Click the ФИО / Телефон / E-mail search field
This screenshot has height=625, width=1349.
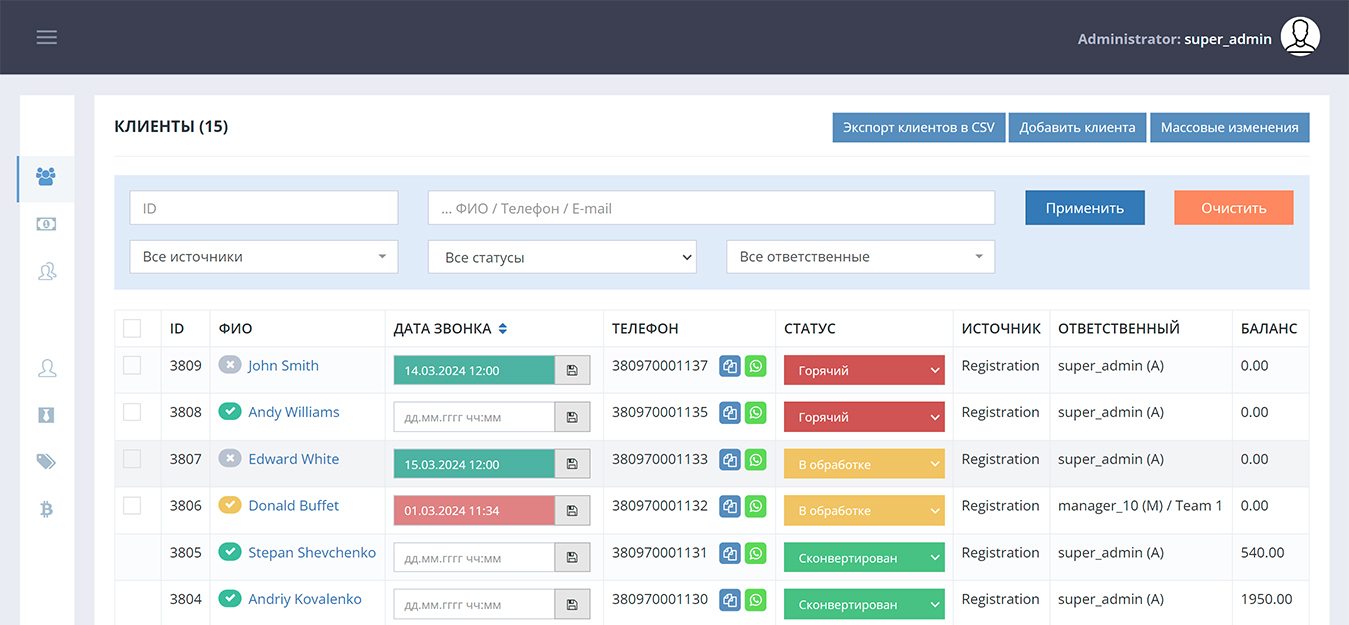tap(711, 208)
